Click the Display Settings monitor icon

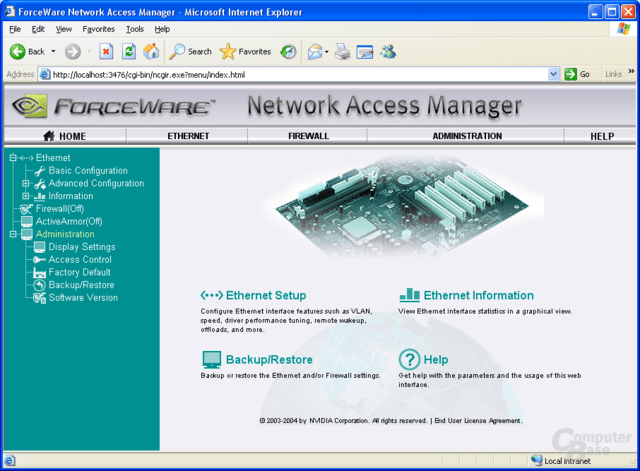(x=40, y=247)
